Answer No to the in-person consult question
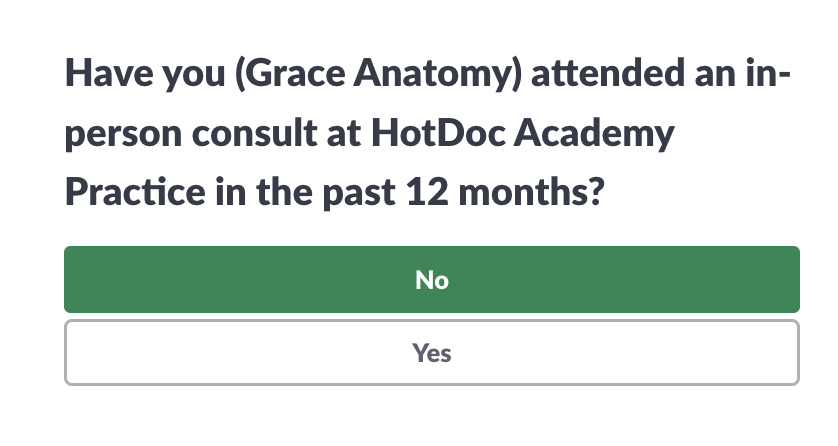838x446 pixels. click(x=432, y=280)
